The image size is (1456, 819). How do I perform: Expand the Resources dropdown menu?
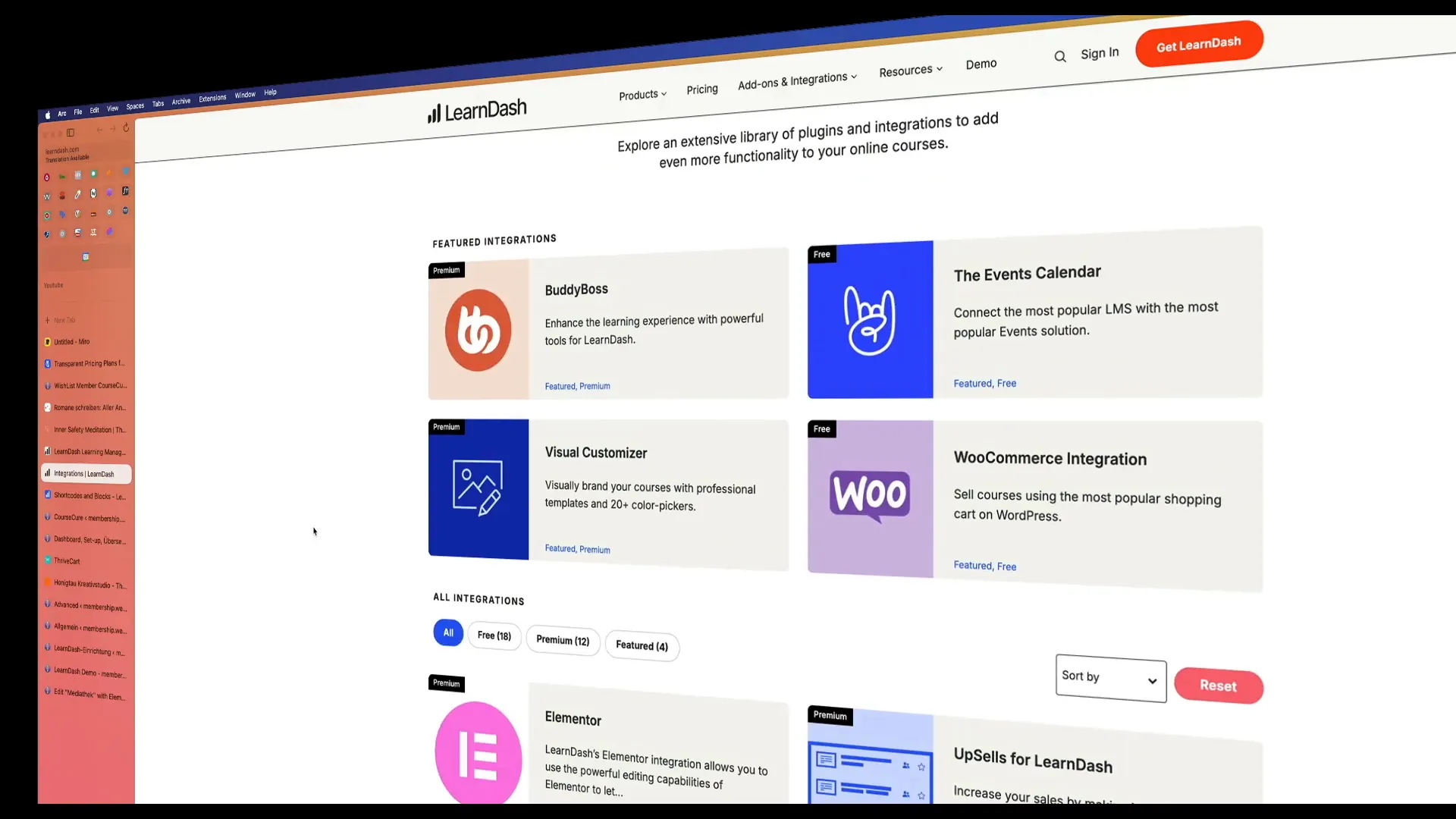pyautogui.click(x=911, y=71)
